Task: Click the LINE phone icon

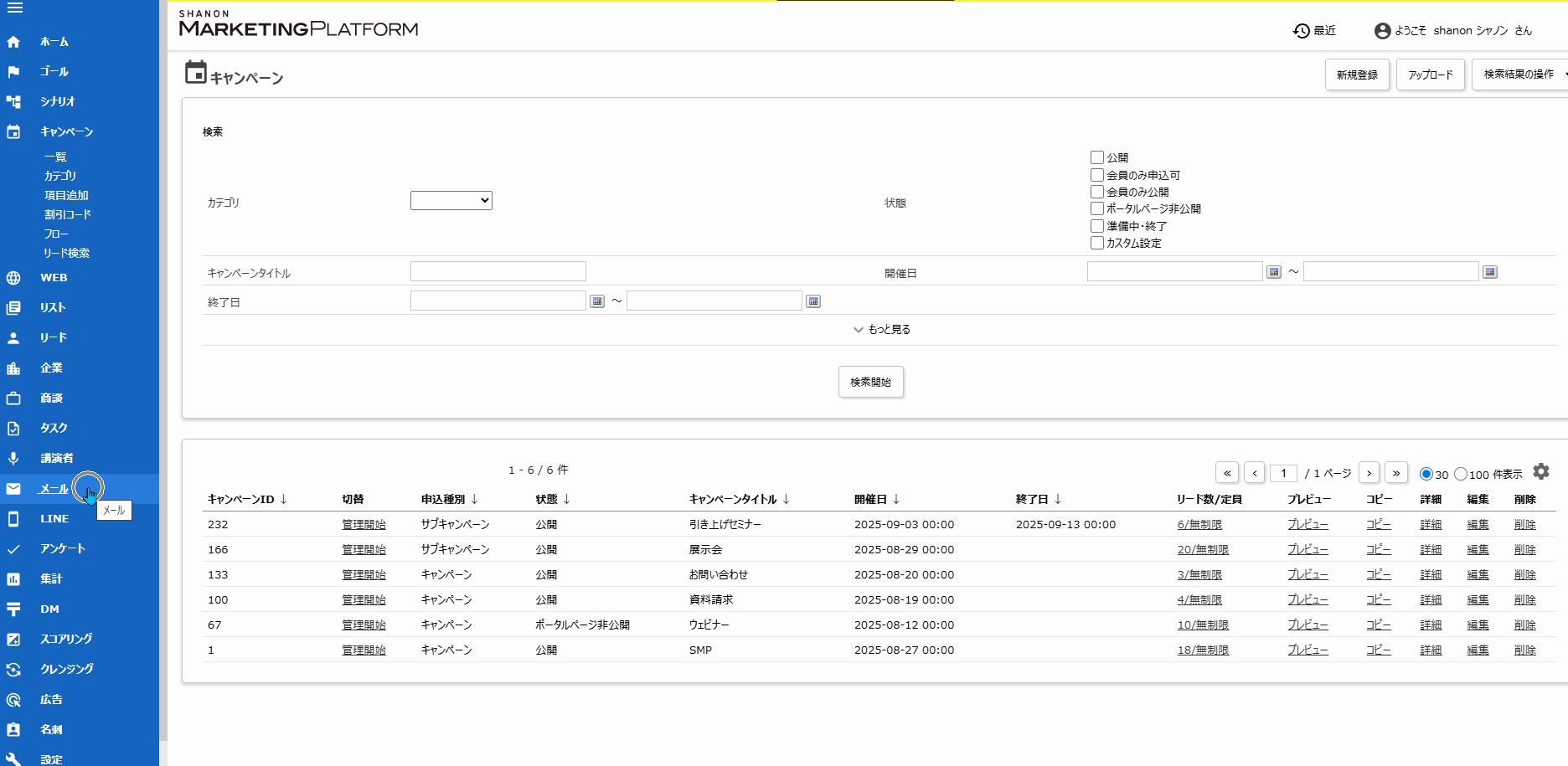Action: click(x=13, y=519)
